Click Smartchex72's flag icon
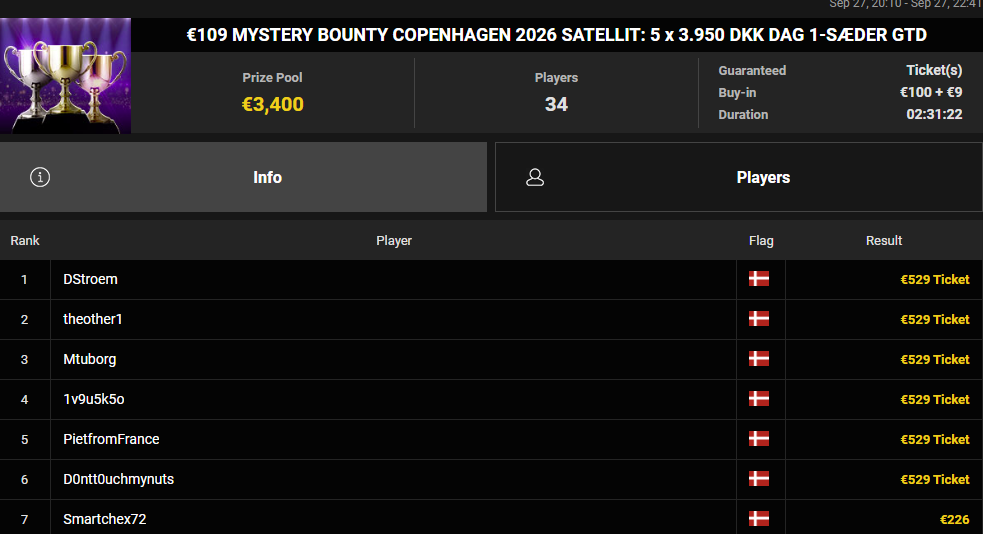 tap(759, 519)
